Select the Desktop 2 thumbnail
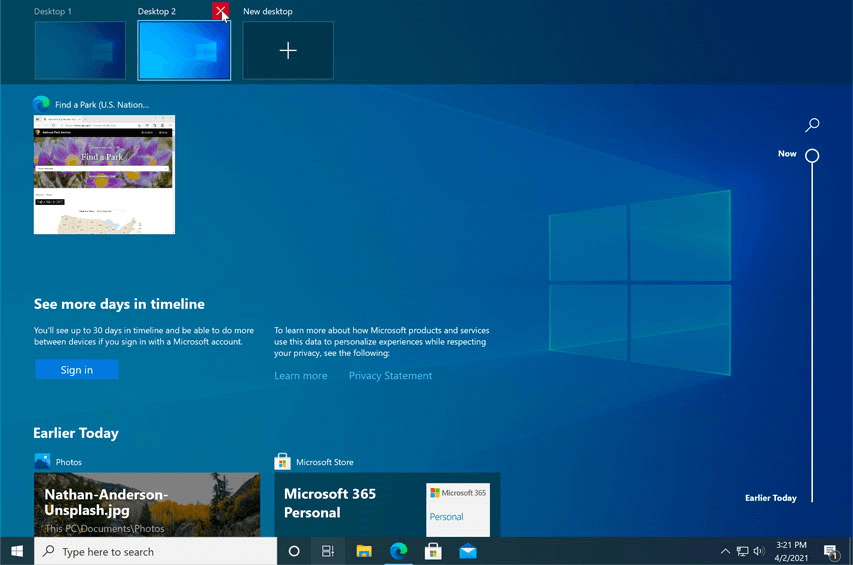 click(184, 50)
